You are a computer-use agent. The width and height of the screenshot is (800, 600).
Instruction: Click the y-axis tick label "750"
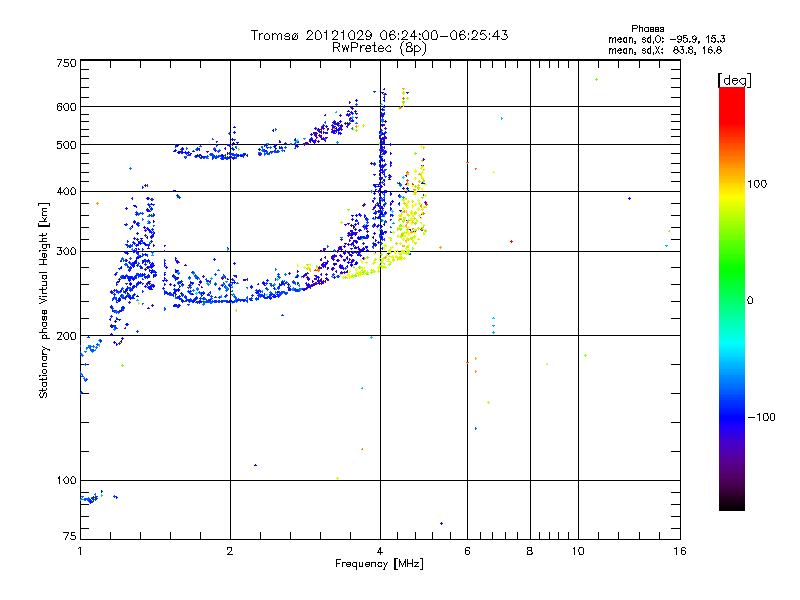click(66, 63)
